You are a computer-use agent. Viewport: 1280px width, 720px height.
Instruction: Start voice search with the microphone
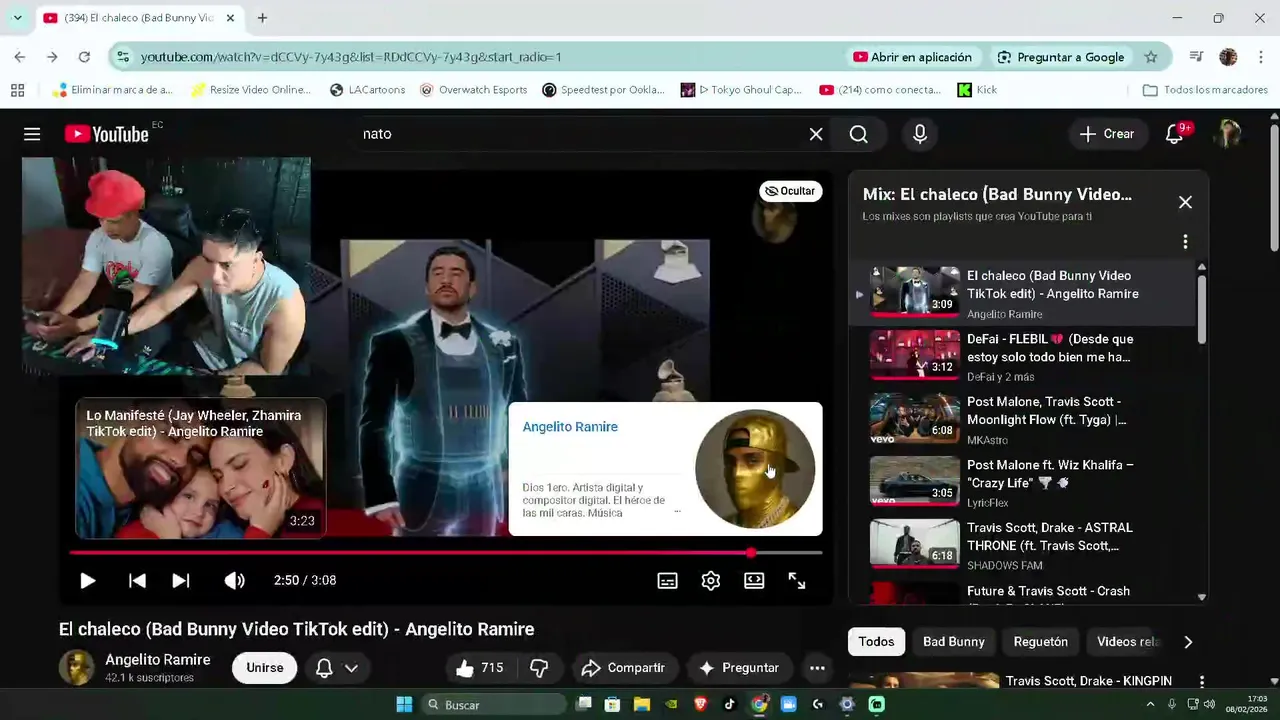(x=920, y=134)
